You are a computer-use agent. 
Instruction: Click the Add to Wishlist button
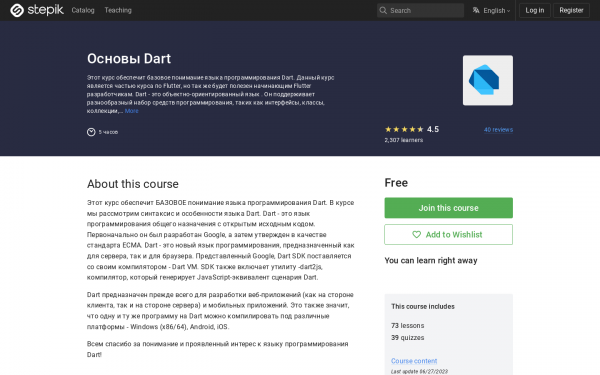[x=448, y=235]
